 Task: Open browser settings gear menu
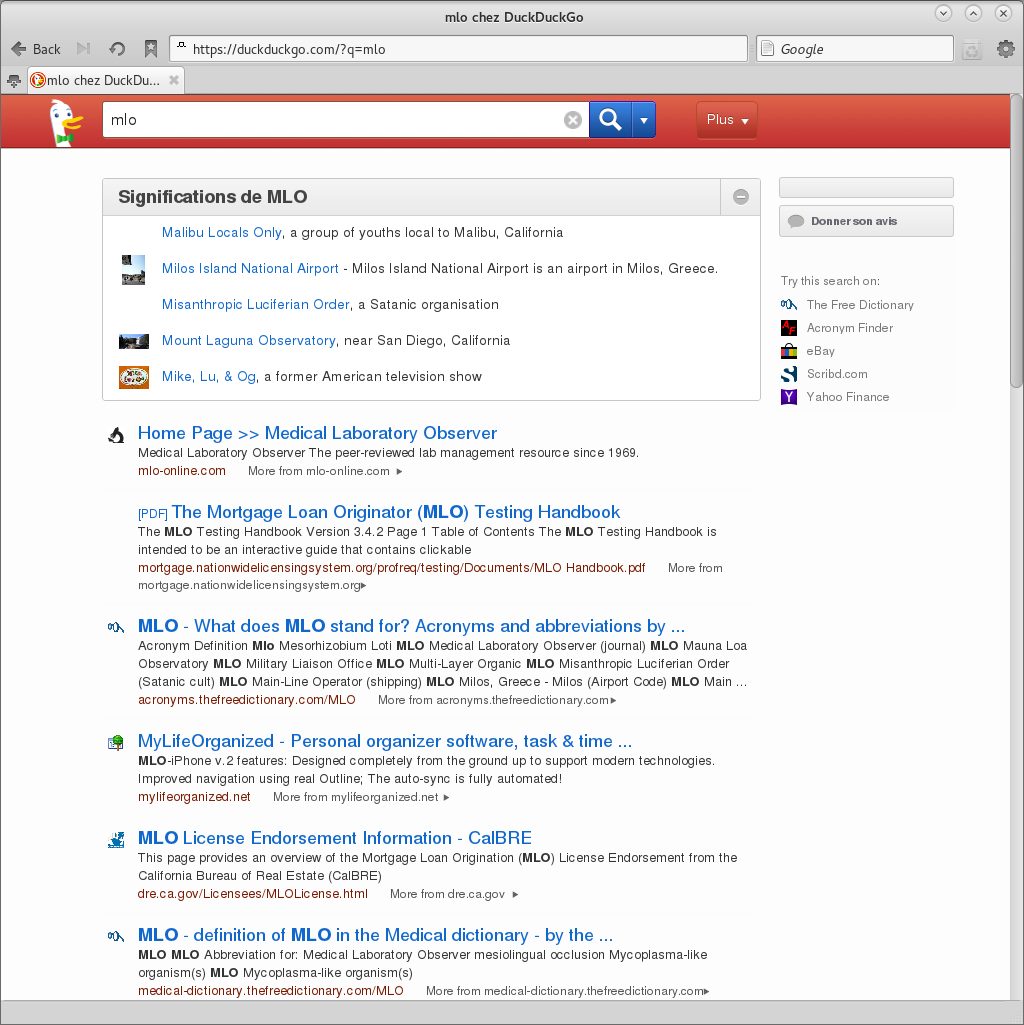pos(1005,49)
